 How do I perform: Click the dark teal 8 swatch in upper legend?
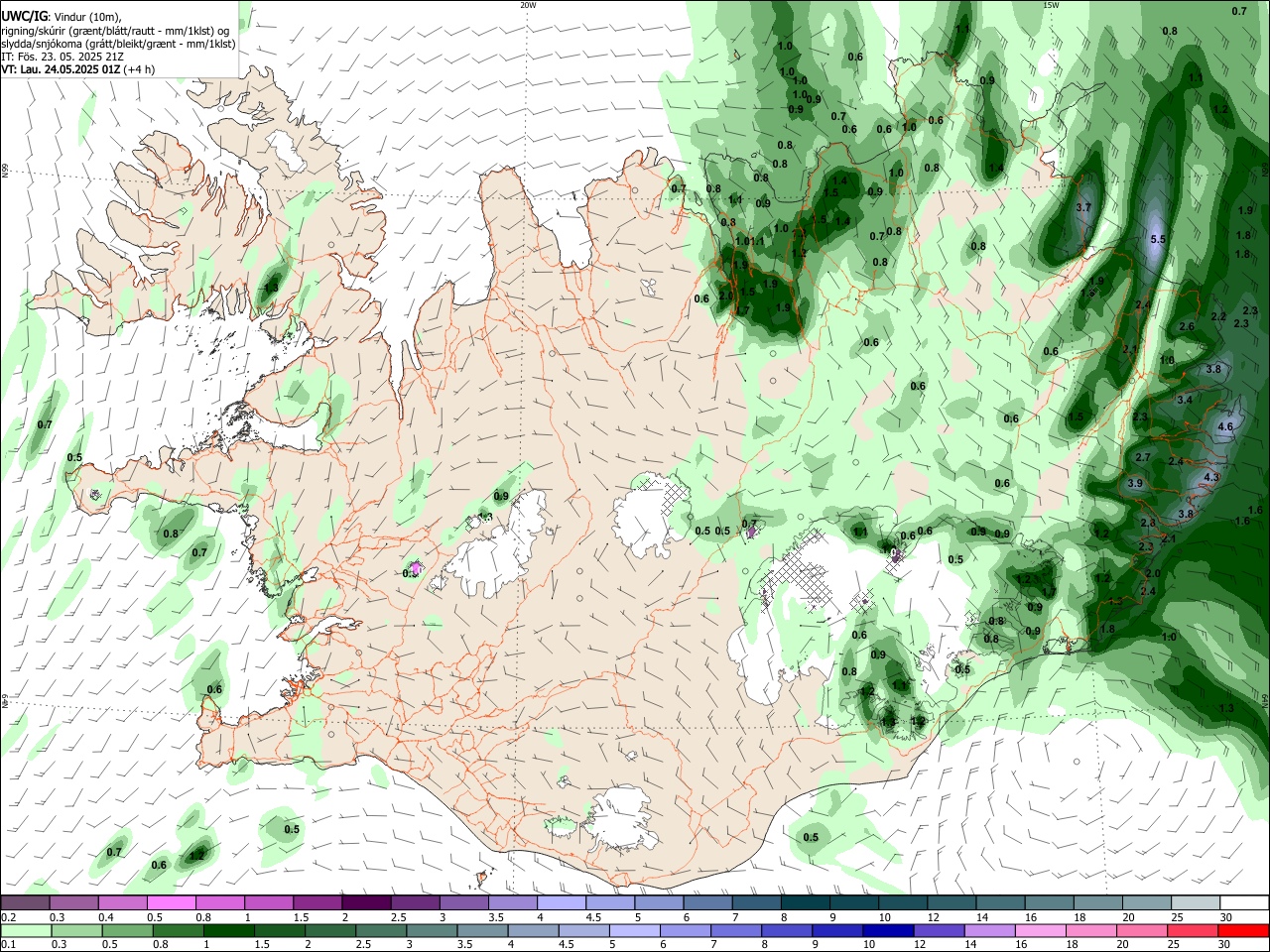tap(806, 903)
